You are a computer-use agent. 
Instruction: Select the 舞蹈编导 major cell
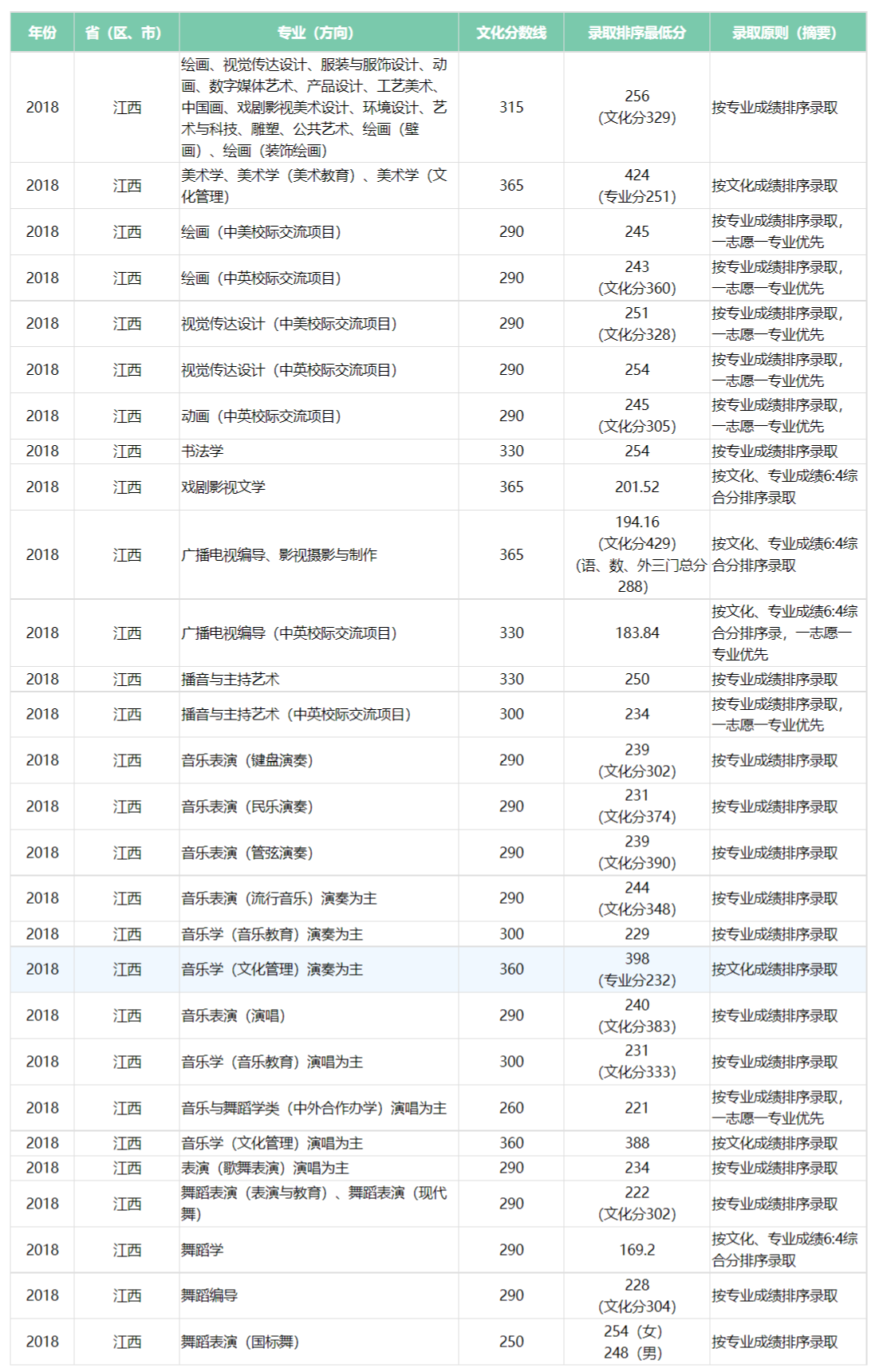coord(319,1295)
